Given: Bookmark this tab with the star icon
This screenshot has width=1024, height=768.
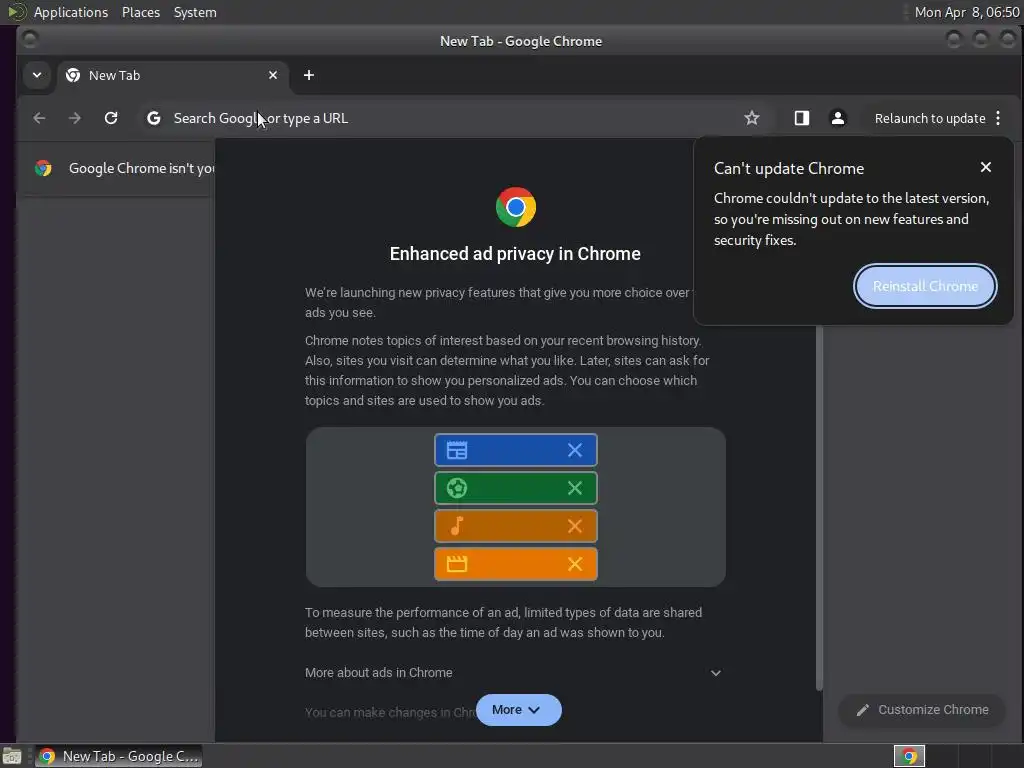Looking at the screenshot, I should pos(752,118).
